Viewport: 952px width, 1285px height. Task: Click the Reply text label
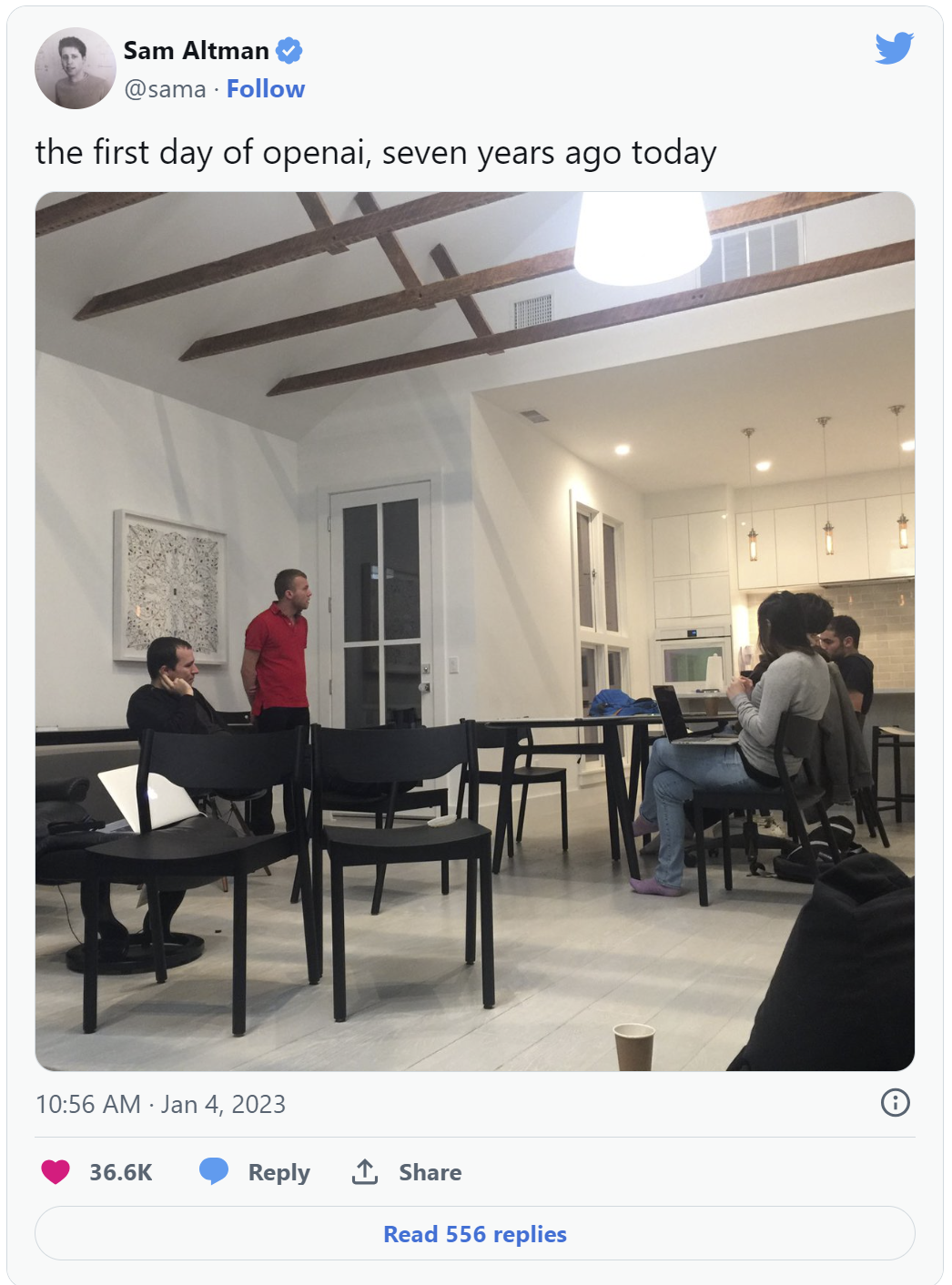tap(279, 1172)
